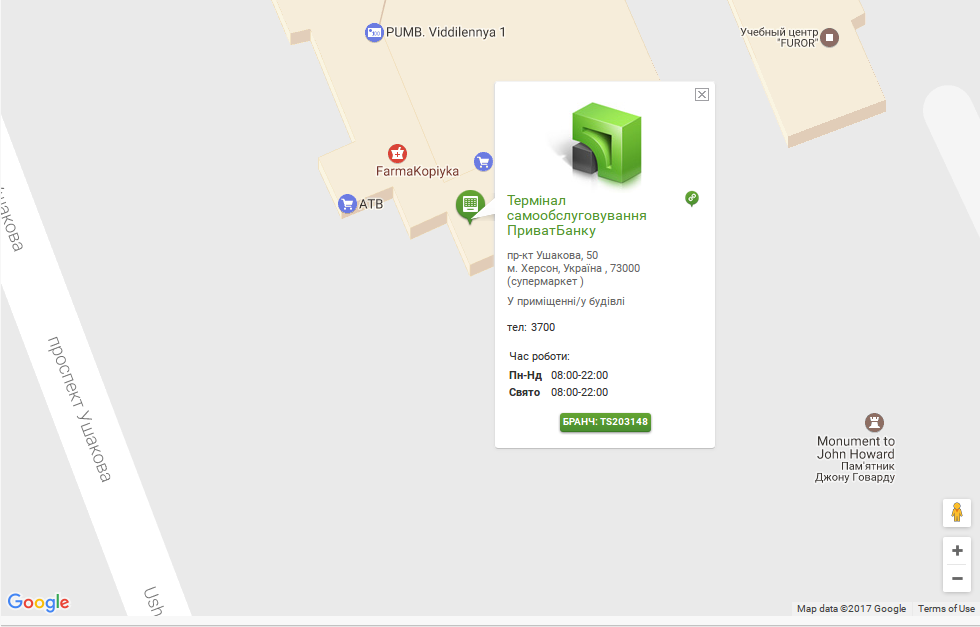Click the ATB store label
Image resolution: width=980 pixels, height=627 pixels.
point(371,204)
